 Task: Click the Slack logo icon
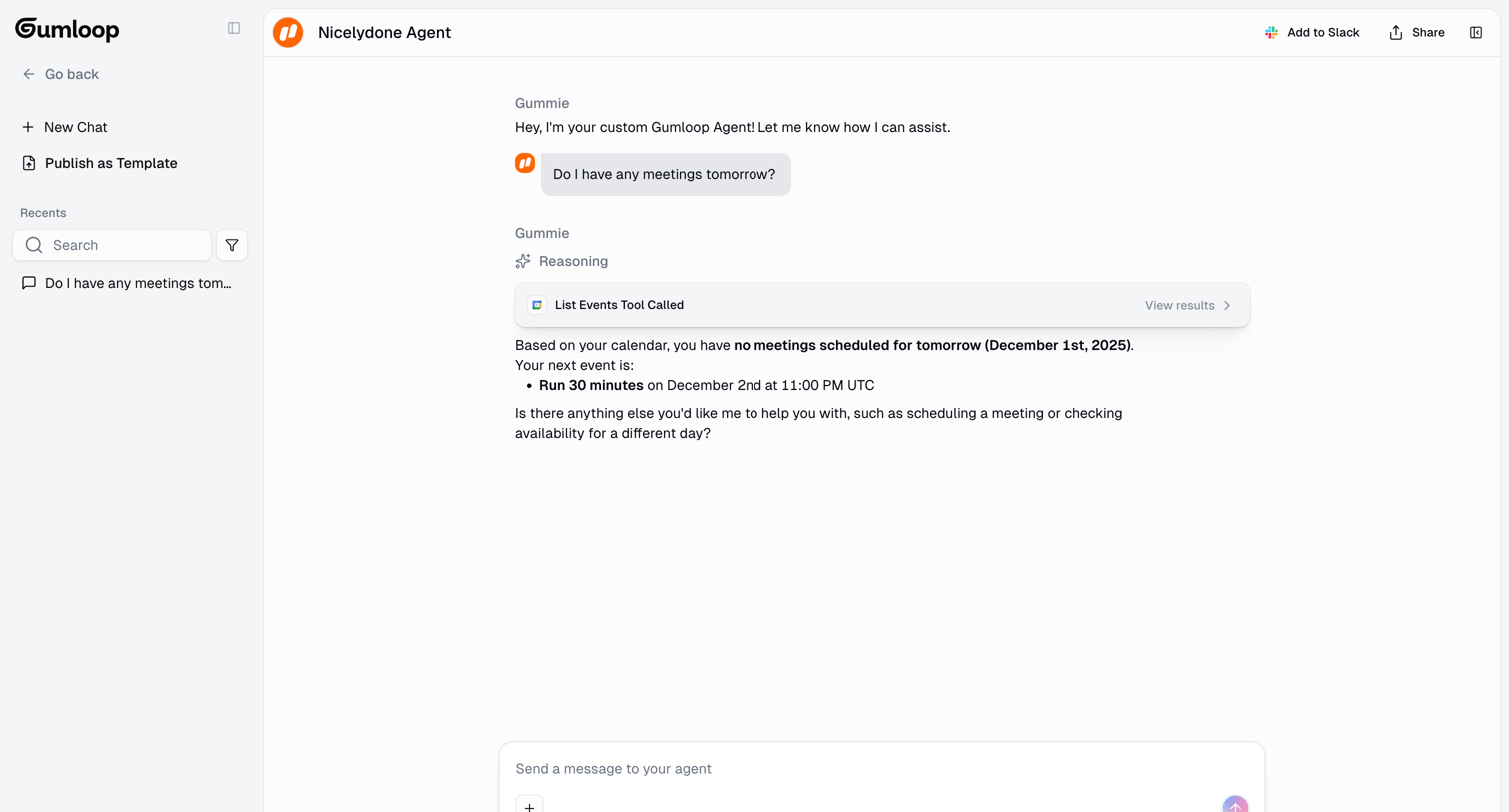point(1271,33)
